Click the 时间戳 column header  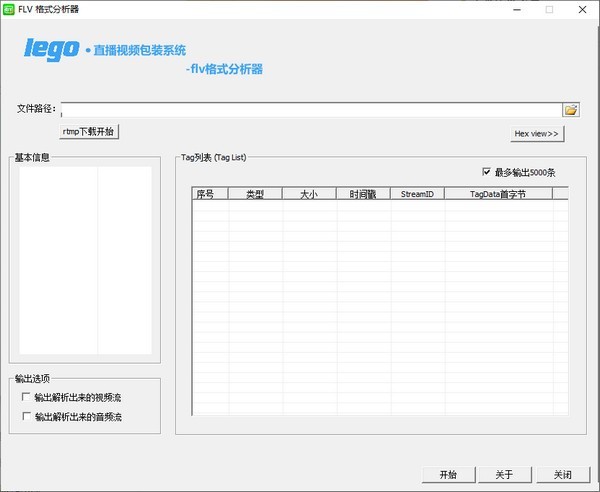(363, 194)
